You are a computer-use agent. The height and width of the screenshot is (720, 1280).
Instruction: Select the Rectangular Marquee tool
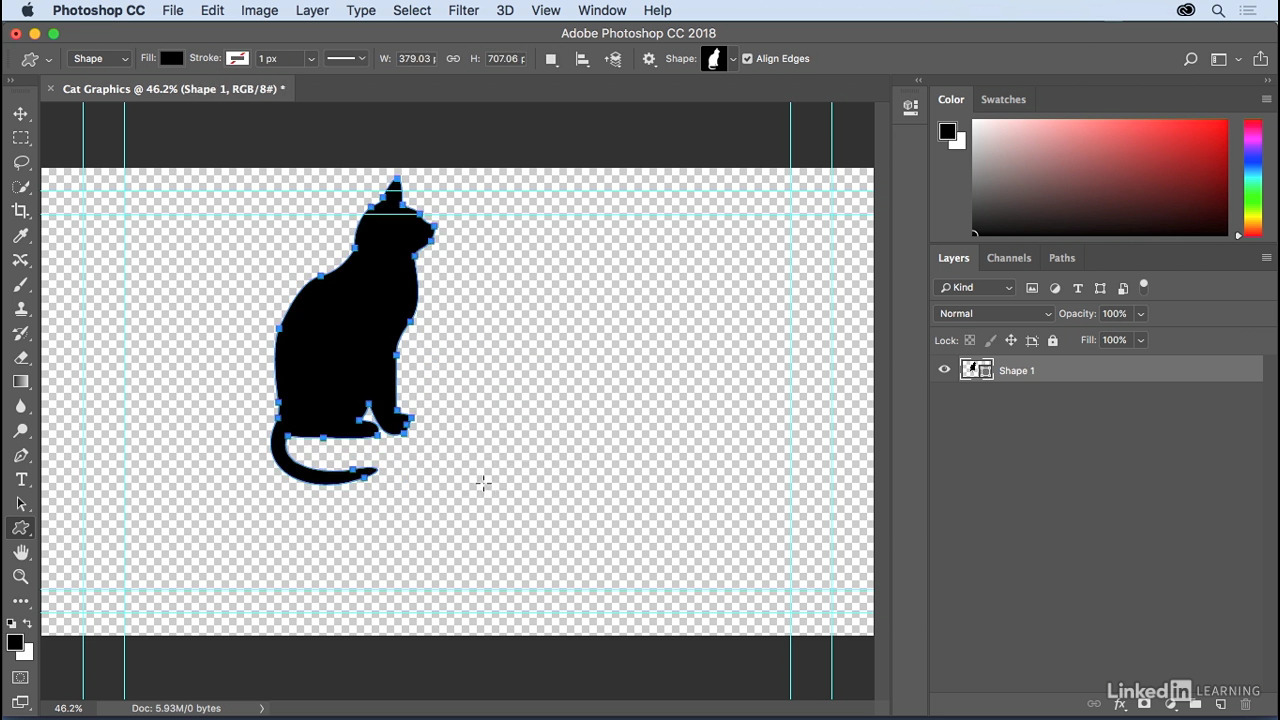coord(21,138)
